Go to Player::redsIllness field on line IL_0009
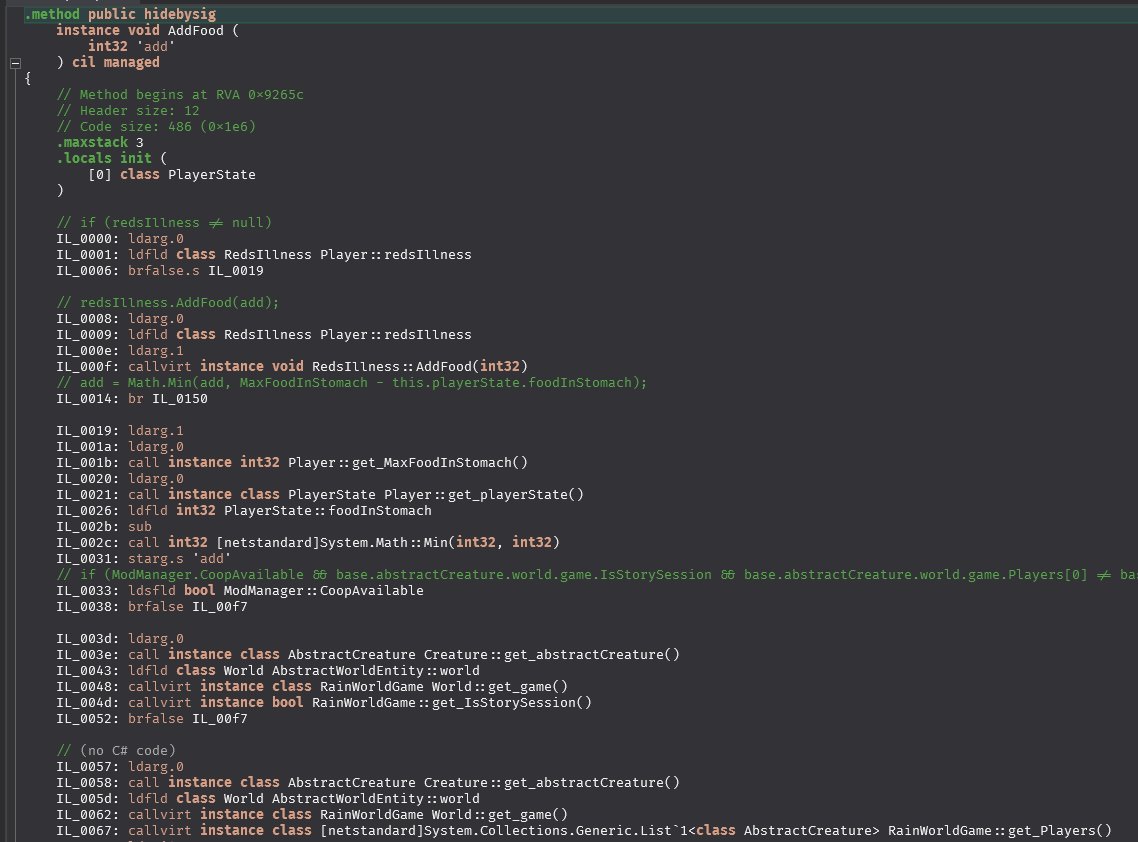1138x842 pixels. (395, 335)
